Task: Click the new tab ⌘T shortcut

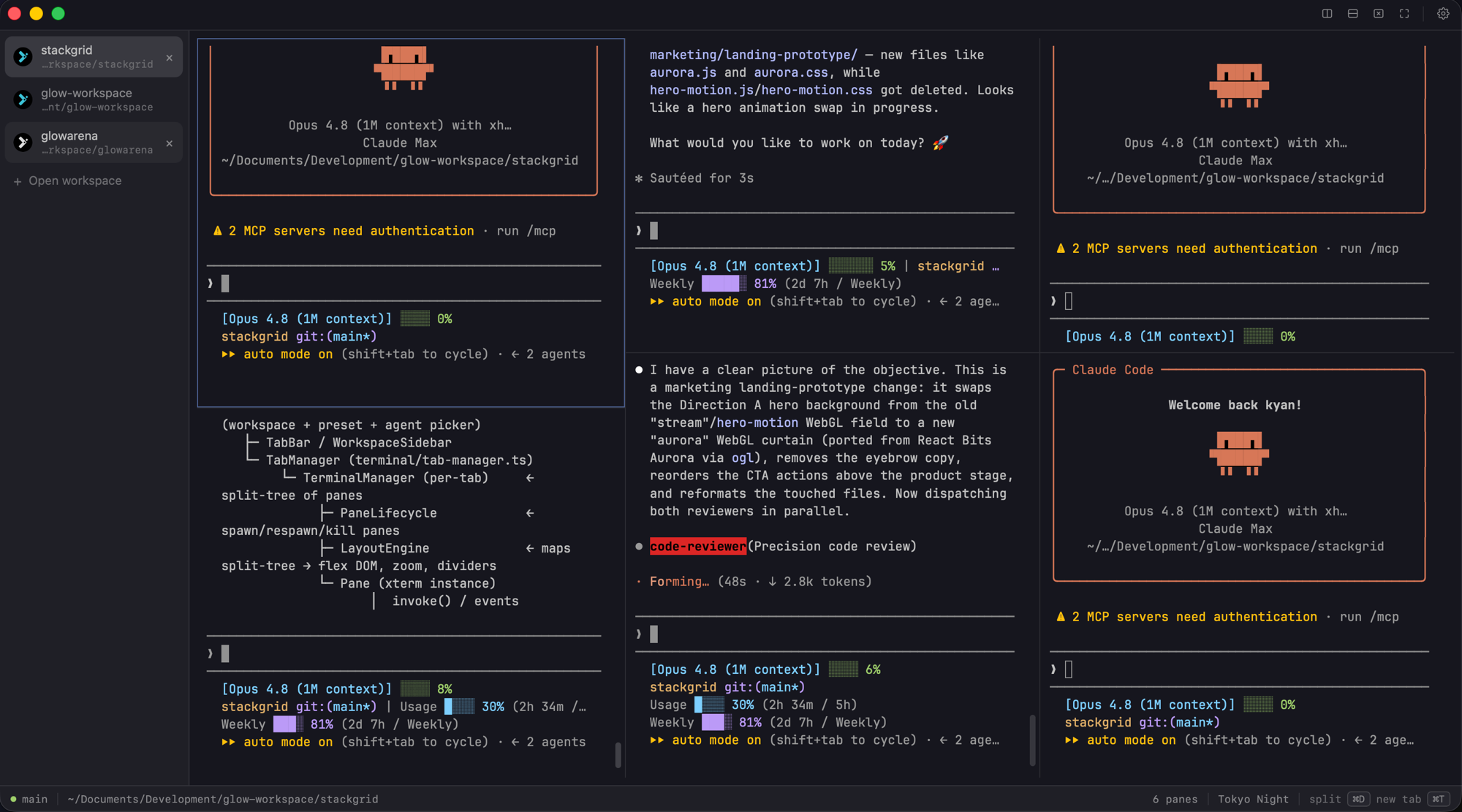Action: [1412, 799]
